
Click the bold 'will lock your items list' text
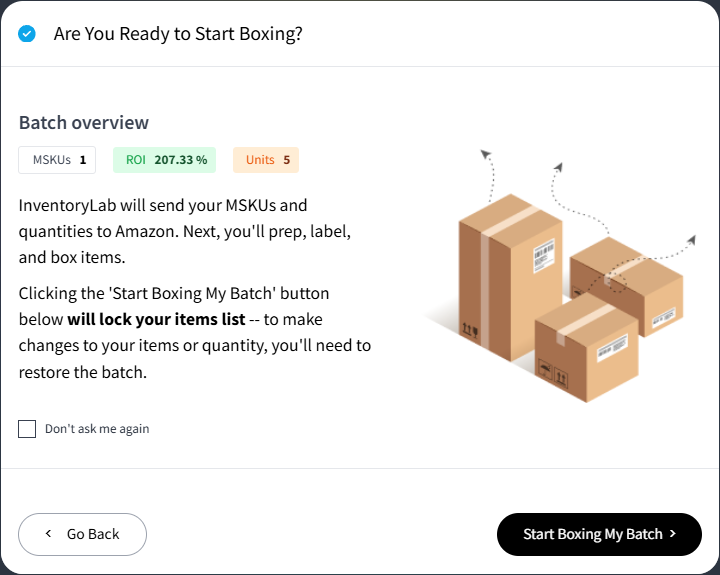coord(156,319)
